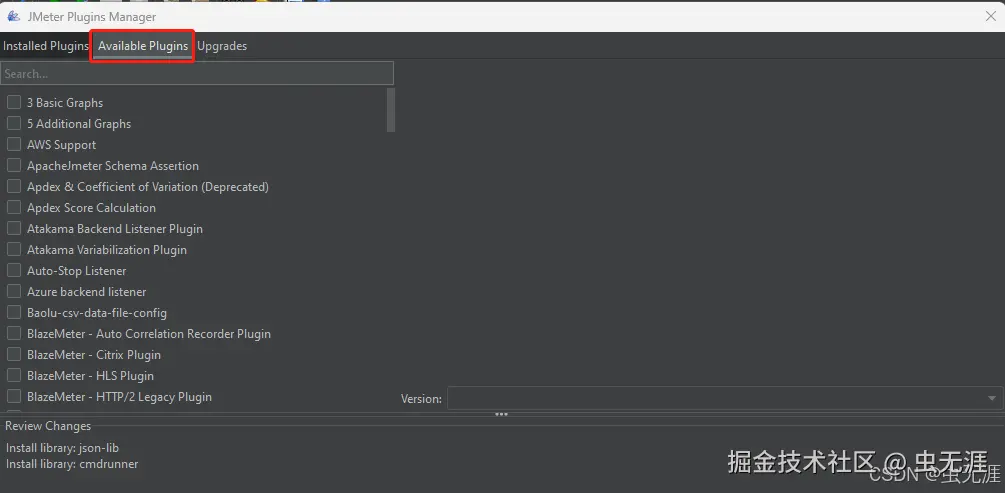Select 'BlazeMeter - HLS Plugin' row text

[90, 376]
